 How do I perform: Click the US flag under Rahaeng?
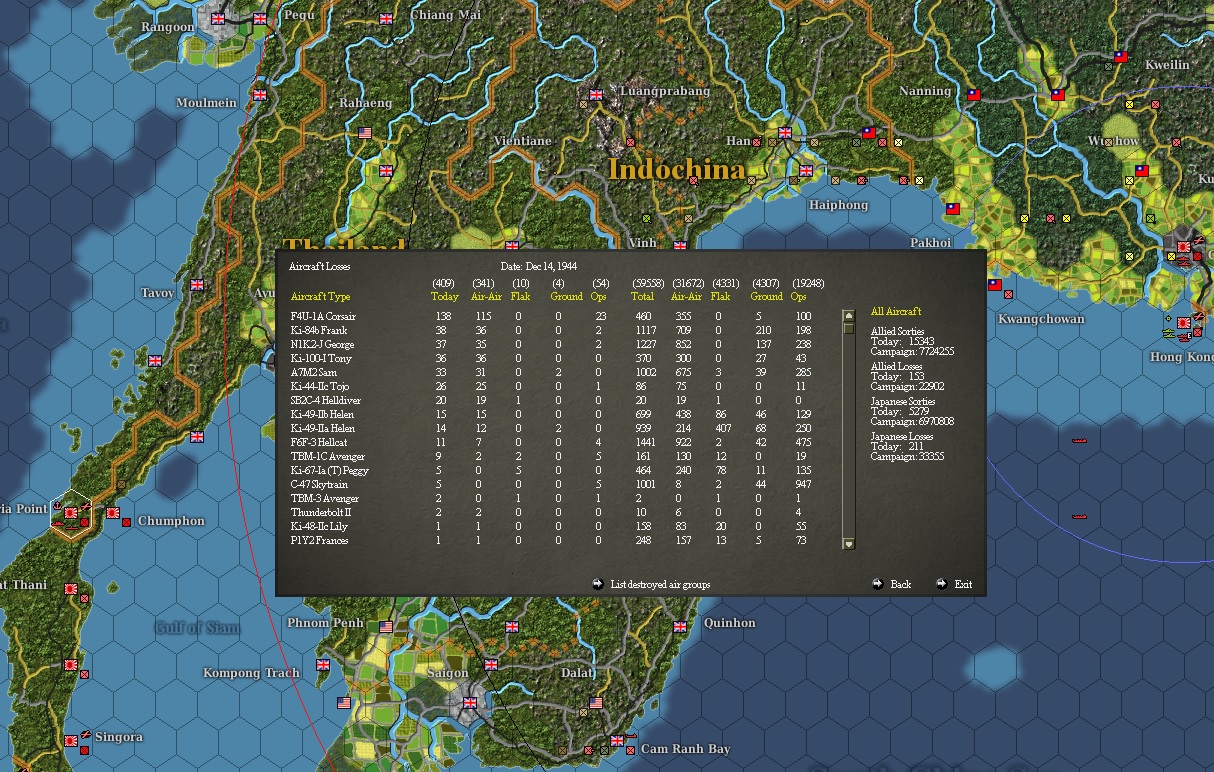pyautogui.click(x=365, y=132)
